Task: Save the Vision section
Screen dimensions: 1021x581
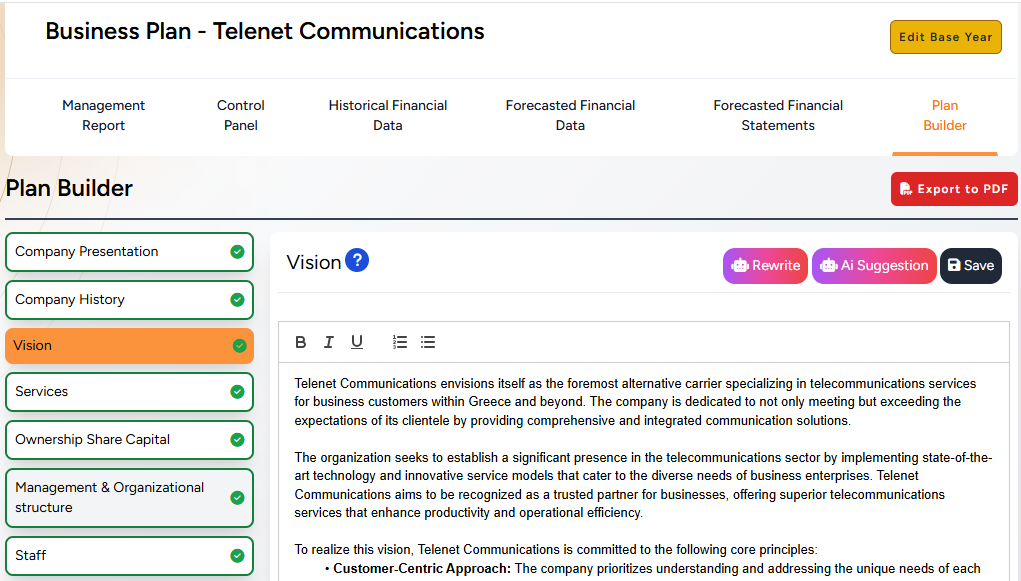Action: click(971, 266)
